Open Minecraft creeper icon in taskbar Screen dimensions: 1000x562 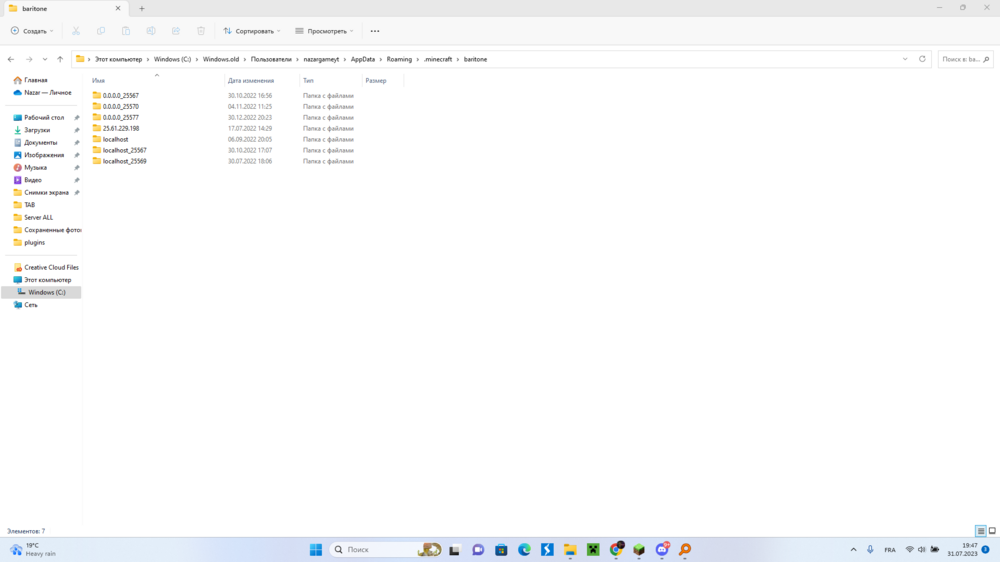593,549
